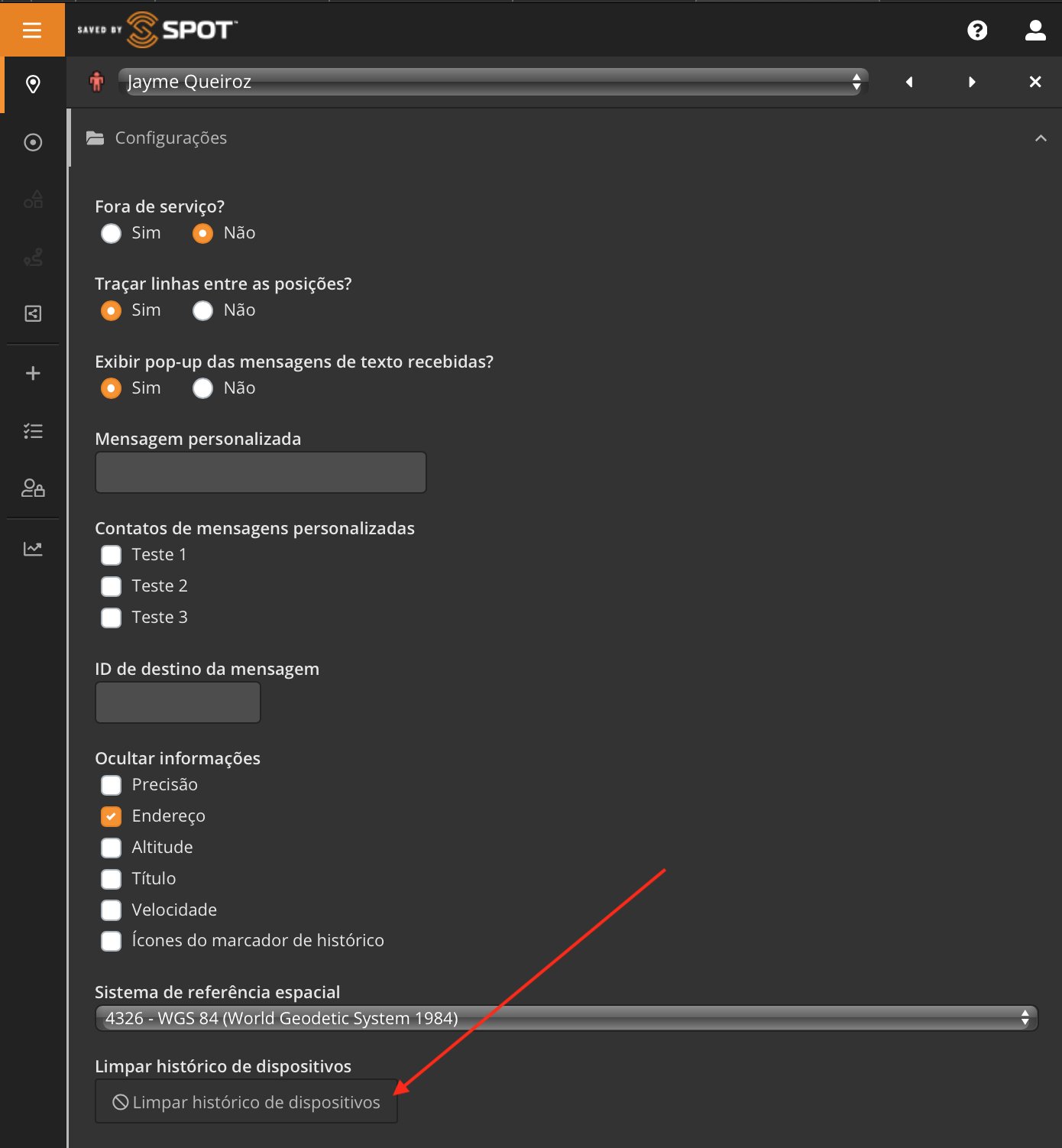
Task: Click the help question mark icon
Action: [977, 30]
